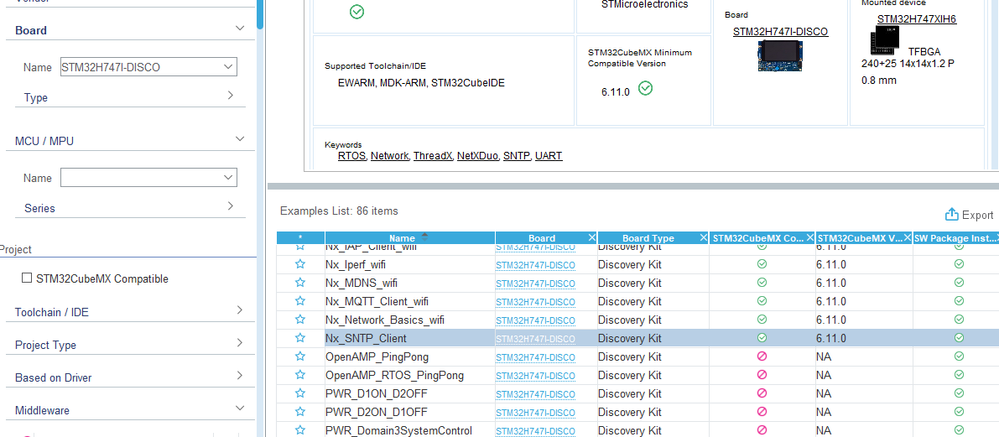Image resolution: width=999 pixels, height=437 pixels.
Task: Click the RTOS keyword link
Action: click(352, 155)
